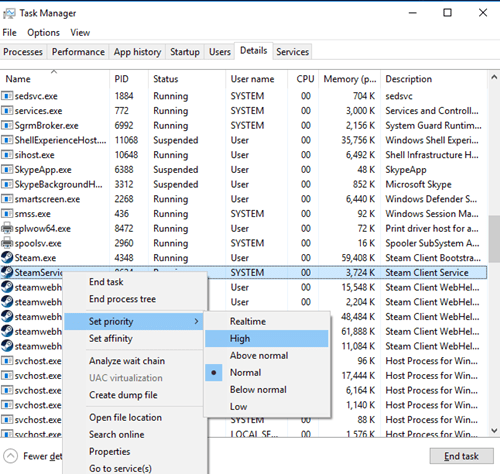The image size is (500, 474).
Task: Open the View menu
Action: (80, 33)
